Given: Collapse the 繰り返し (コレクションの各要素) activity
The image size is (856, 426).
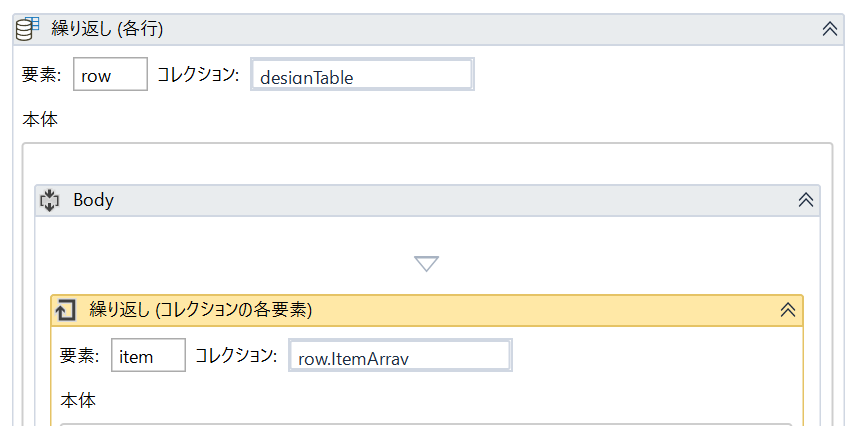Looking at the screenshot, I should (788, 310).
